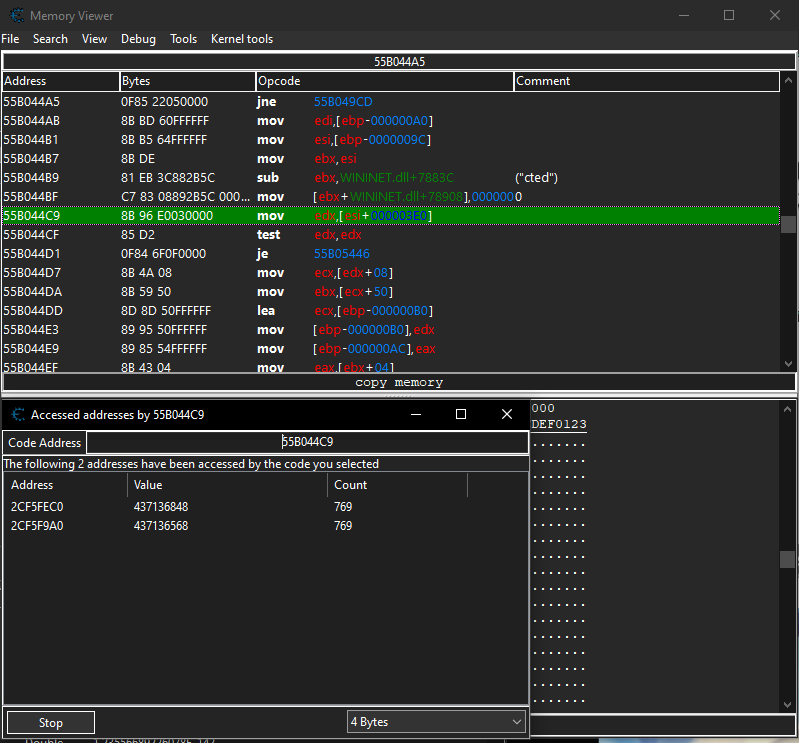Minimize the Memory Viewer window
The image size is (799, 743).
(684, 15)
